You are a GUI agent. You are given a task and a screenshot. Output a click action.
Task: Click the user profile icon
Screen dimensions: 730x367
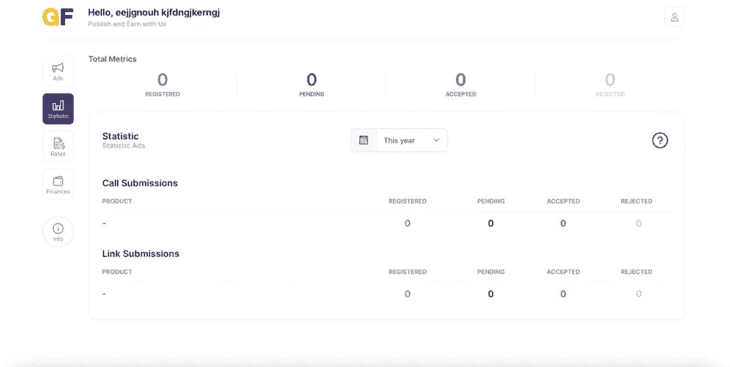pyautogui.click(x=674, y=17)
